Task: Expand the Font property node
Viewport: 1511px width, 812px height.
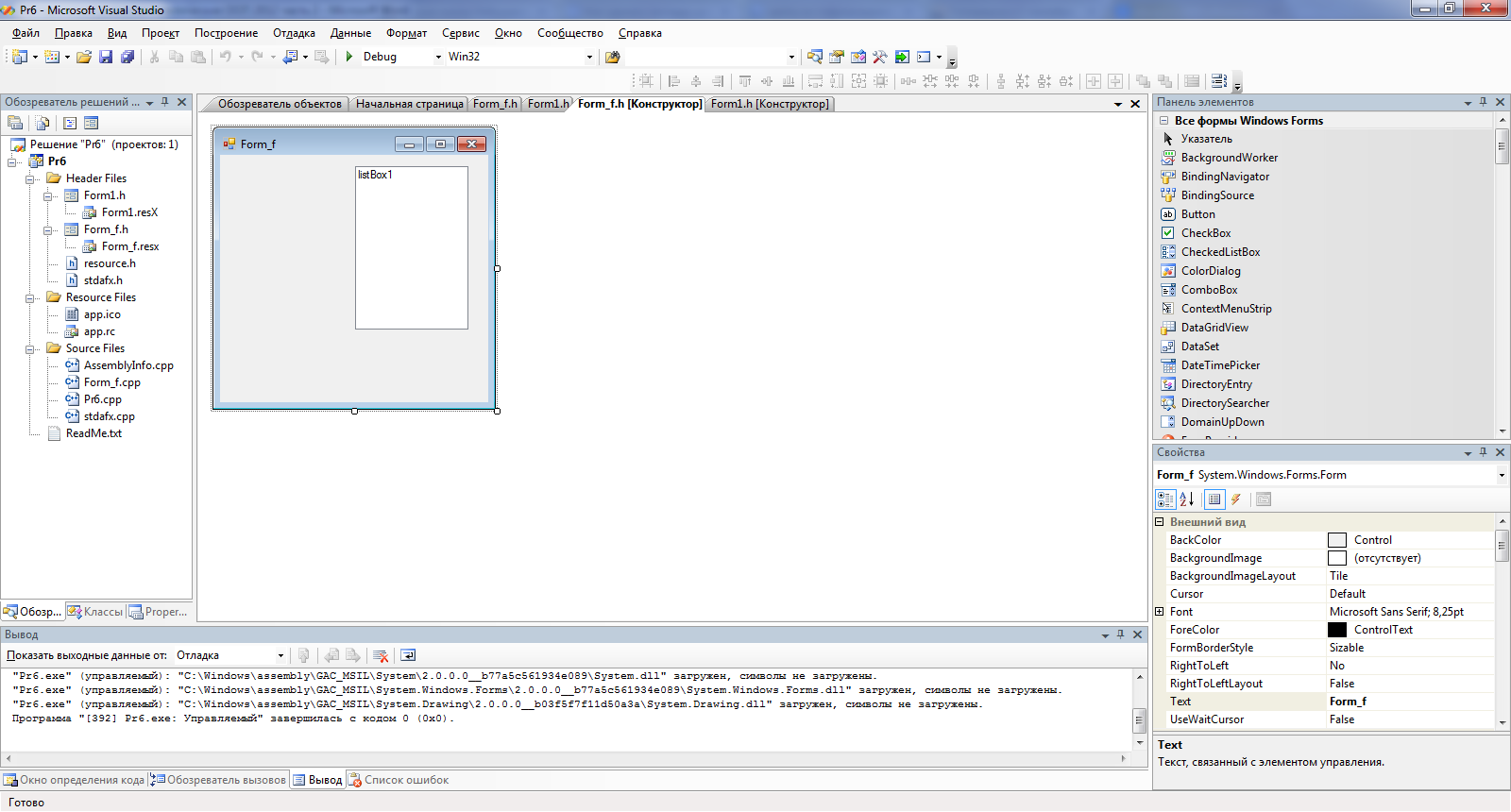Action: click(x=1160, y=612)
